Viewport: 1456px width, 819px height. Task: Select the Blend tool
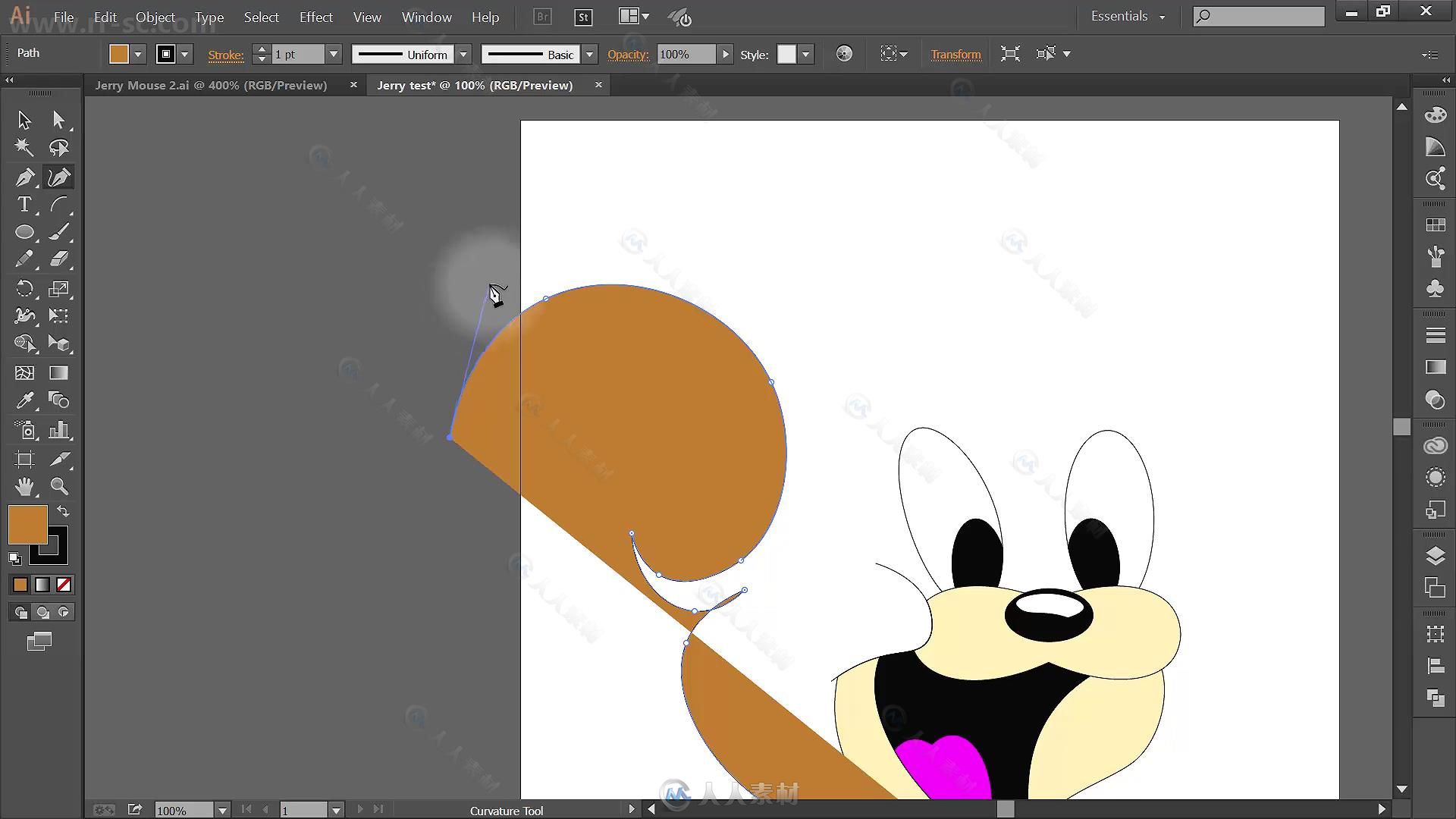[59, 400]
